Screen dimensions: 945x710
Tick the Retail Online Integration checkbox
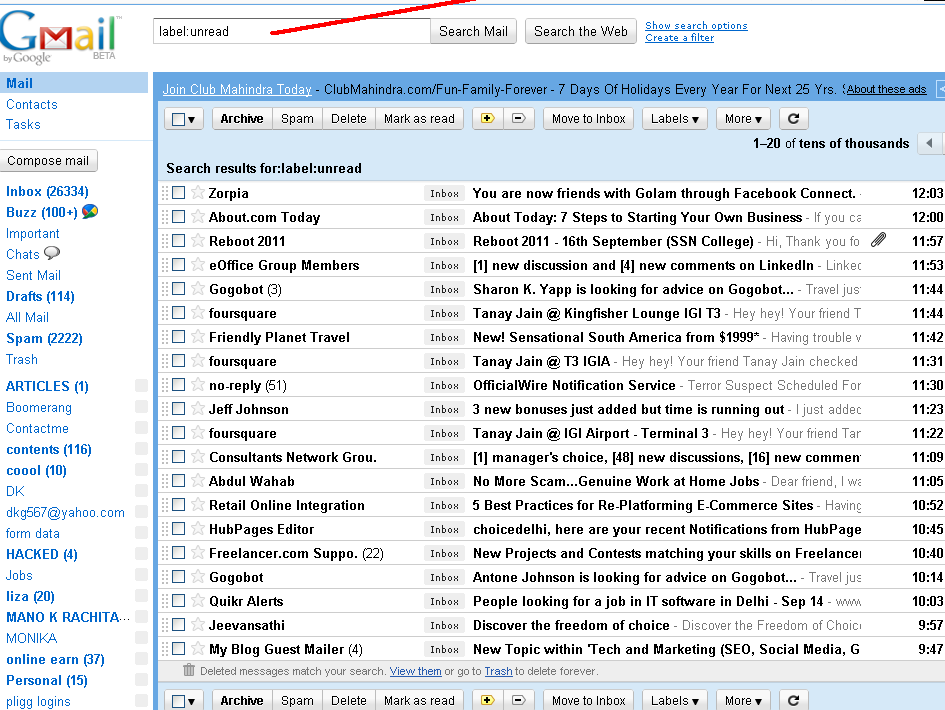point(178,504)
